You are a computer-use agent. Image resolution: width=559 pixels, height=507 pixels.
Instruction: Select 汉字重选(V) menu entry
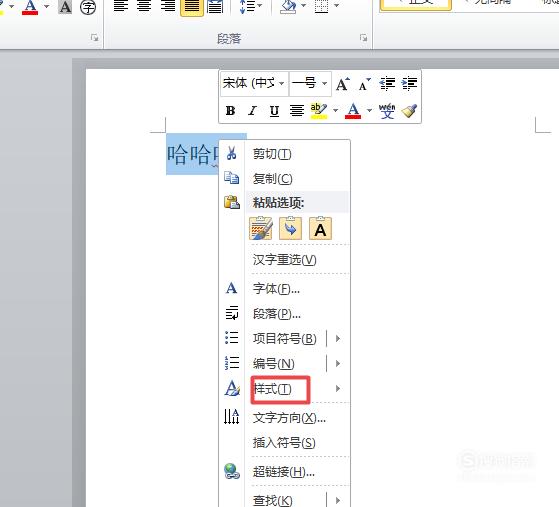coord(284,260)
